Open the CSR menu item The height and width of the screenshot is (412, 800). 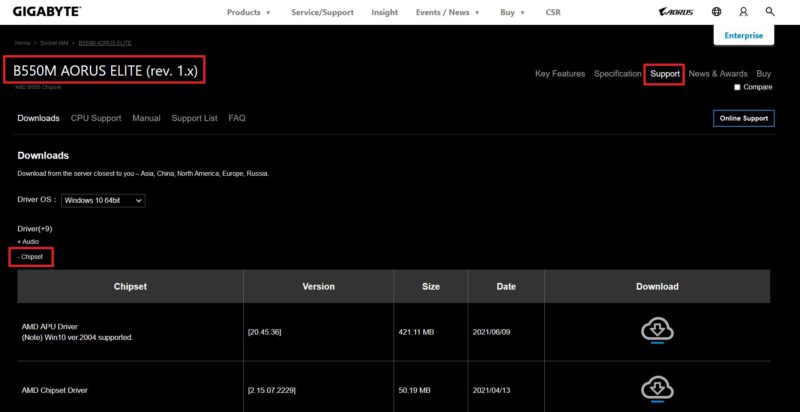tap(553, 12)
